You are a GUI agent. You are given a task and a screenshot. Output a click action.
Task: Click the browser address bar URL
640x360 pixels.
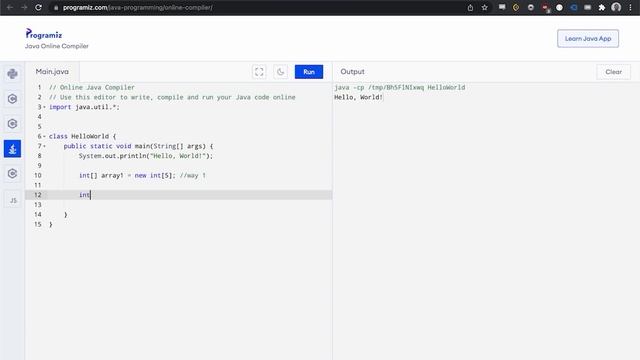pyautogui.click(x=138, y=7)
